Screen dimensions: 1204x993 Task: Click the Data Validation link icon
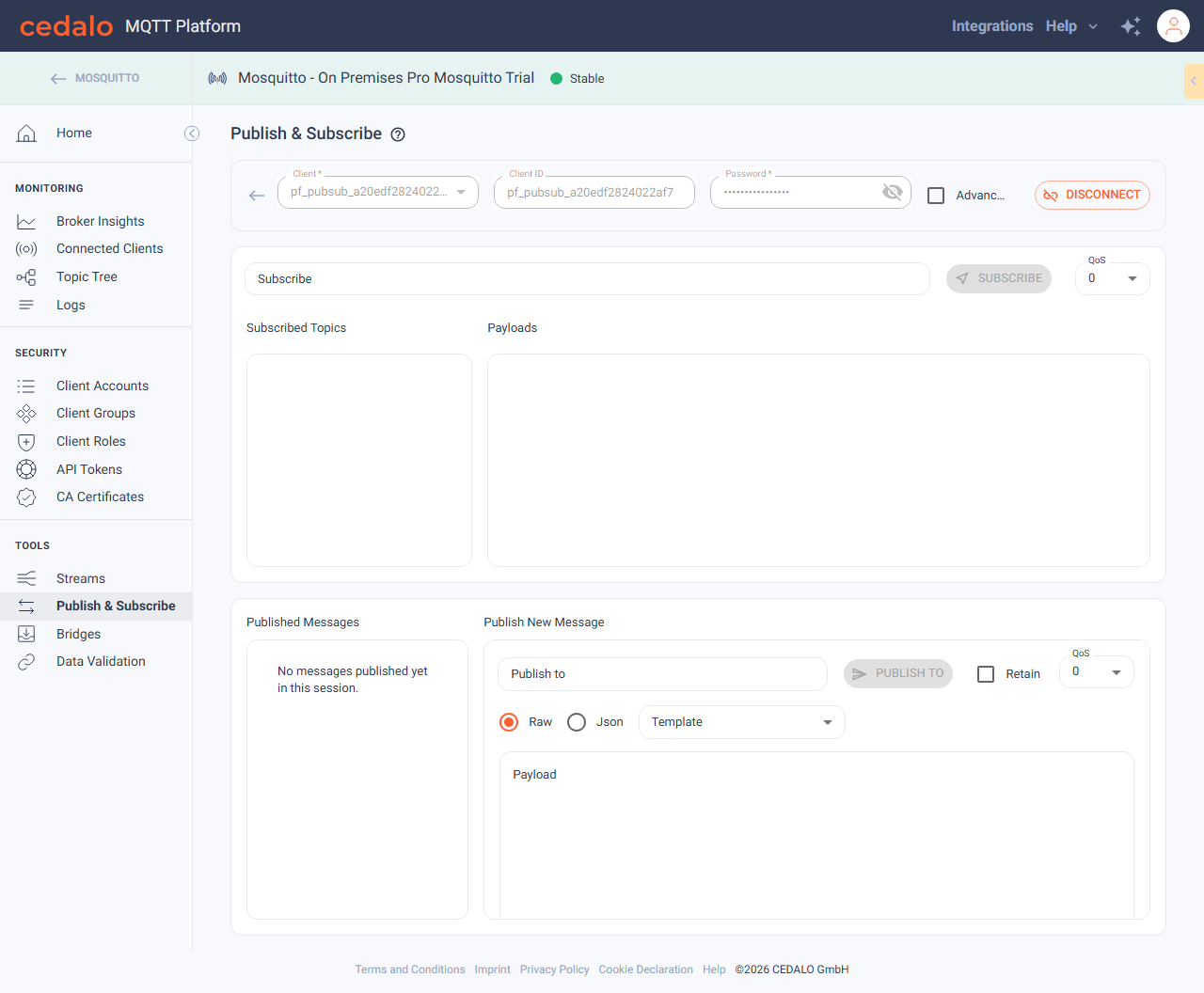click(x=26, y=662)
